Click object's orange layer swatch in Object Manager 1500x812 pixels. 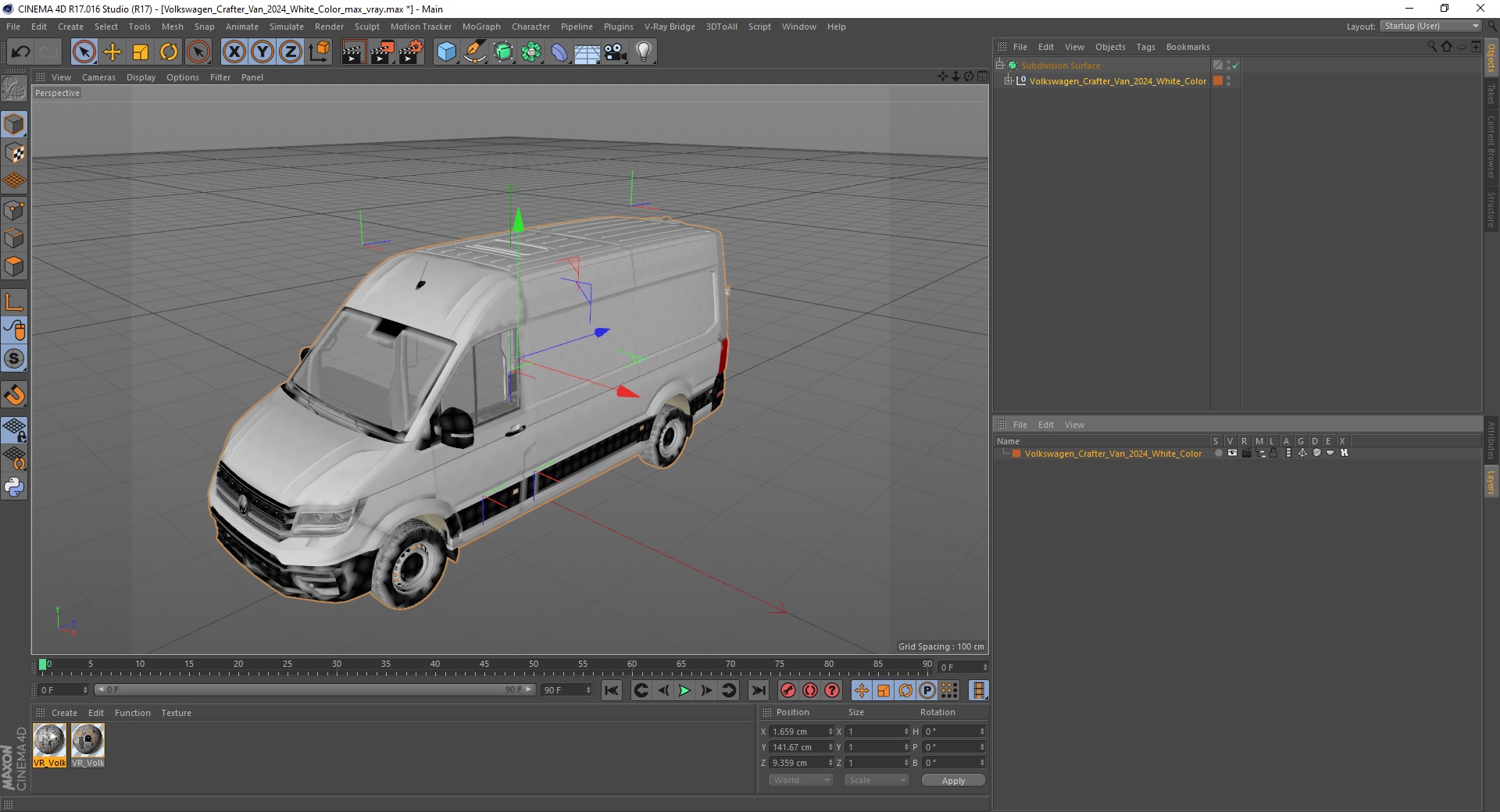tap(1217, 81)
